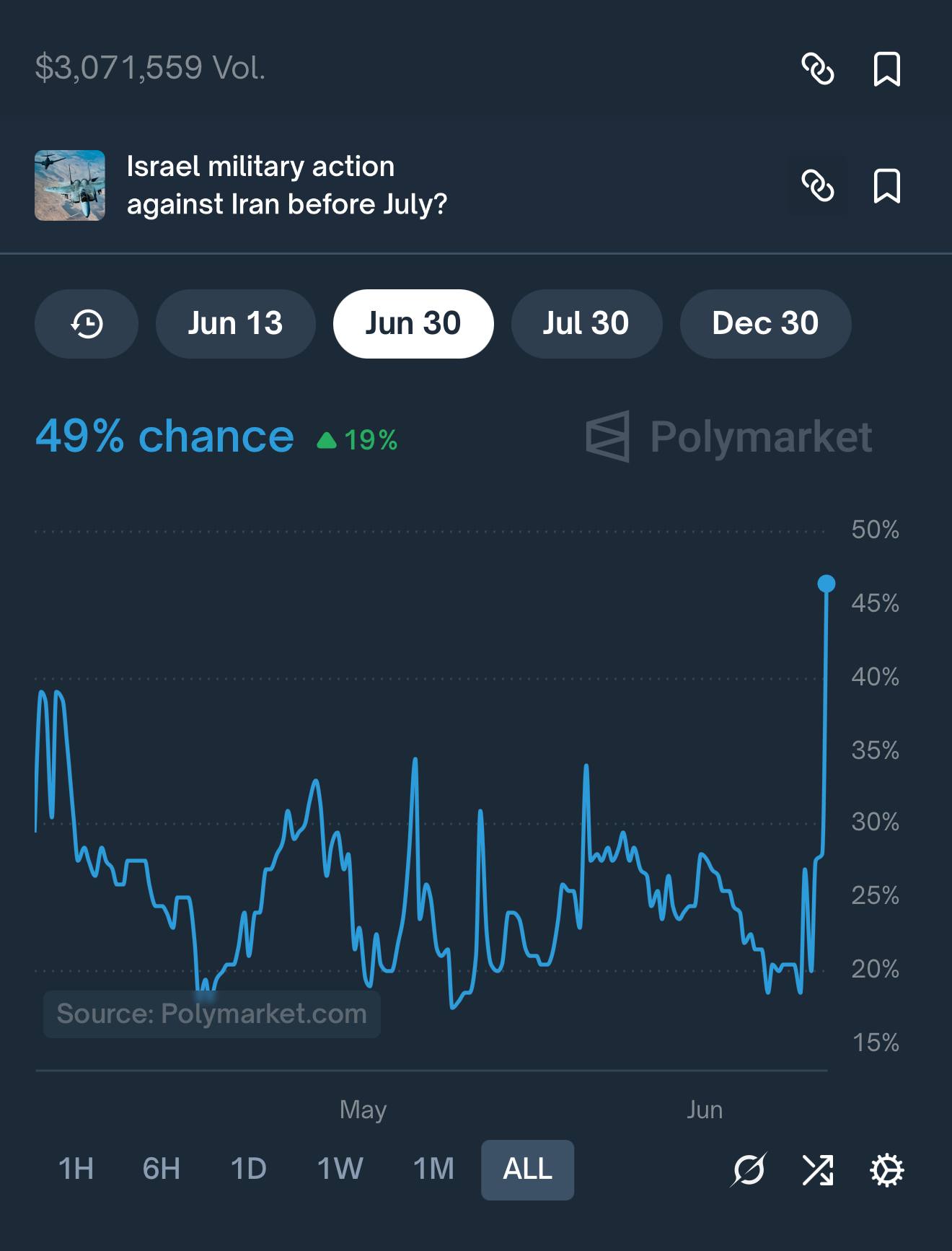Set chart range to 1H
Viewport: 952px width, 1251px height.
click(76, 1169)
